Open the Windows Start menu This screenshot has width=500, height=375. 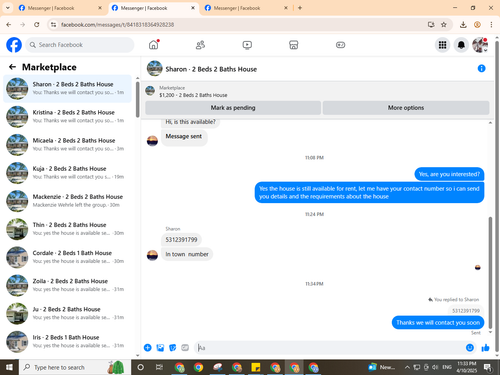pyautogui.click(x=9, y=367)
